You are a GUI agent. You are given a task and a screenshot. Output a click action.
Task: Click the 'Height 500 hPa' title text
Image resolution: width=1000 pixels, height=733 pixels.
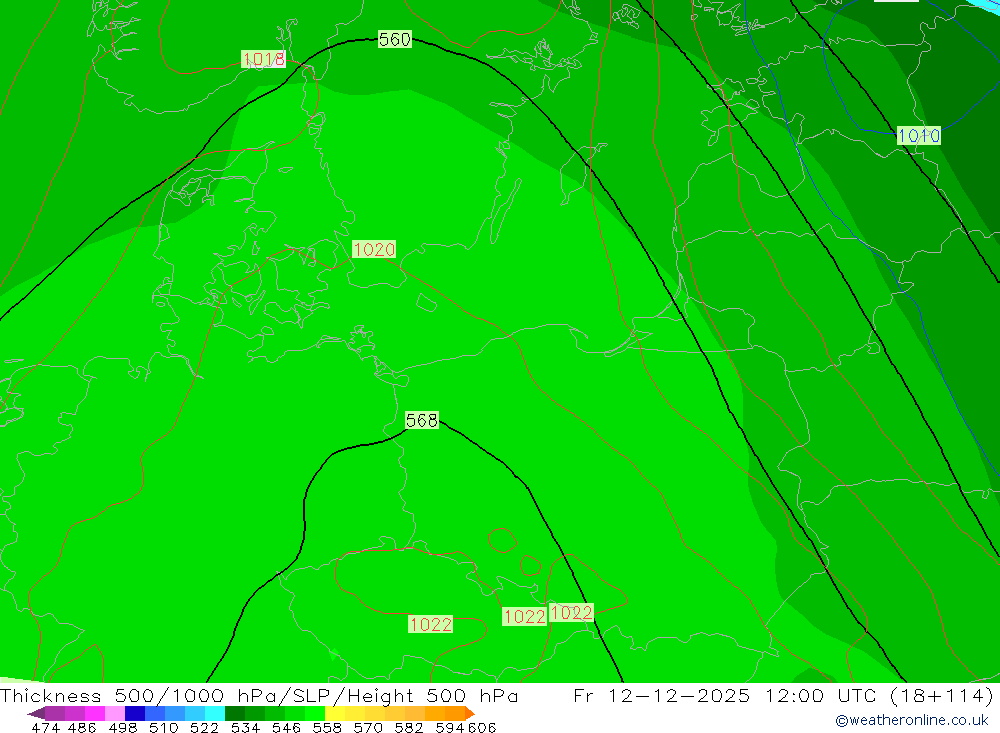click(432, 696)
